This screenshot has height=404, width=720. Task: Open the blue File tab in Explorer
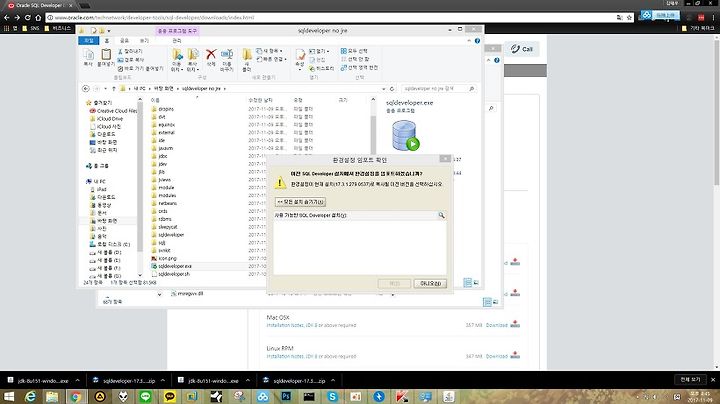click(x=89, y=41)
